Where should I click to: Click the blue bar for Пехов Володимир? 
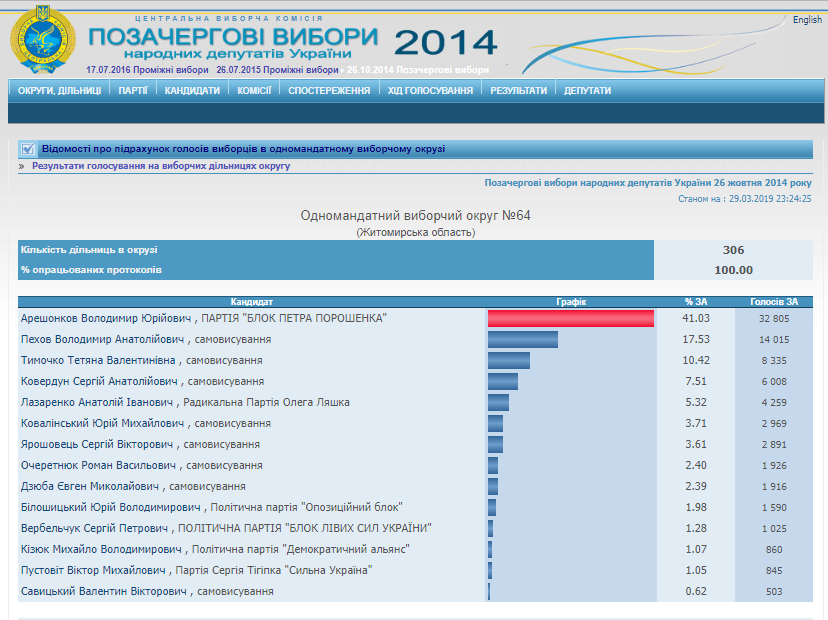point(522,339)
